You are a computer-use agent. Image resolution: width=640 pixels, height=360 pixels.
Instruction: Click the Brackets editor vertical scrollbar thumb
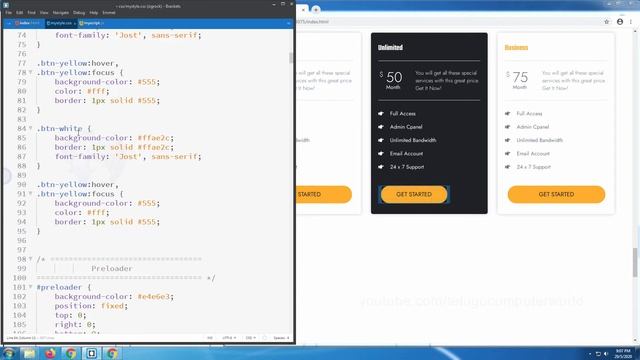291,58
